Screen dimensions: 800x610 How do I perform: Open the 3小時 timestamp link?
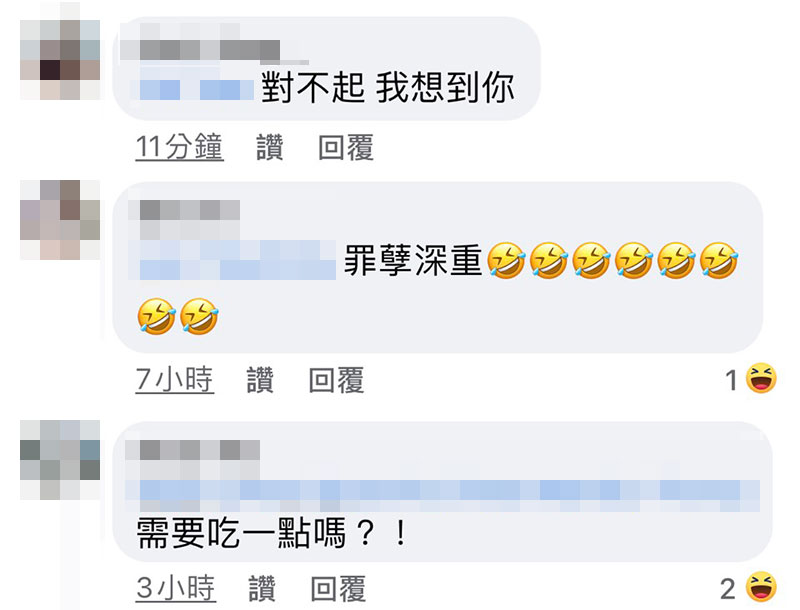click(x=176, y=588)
